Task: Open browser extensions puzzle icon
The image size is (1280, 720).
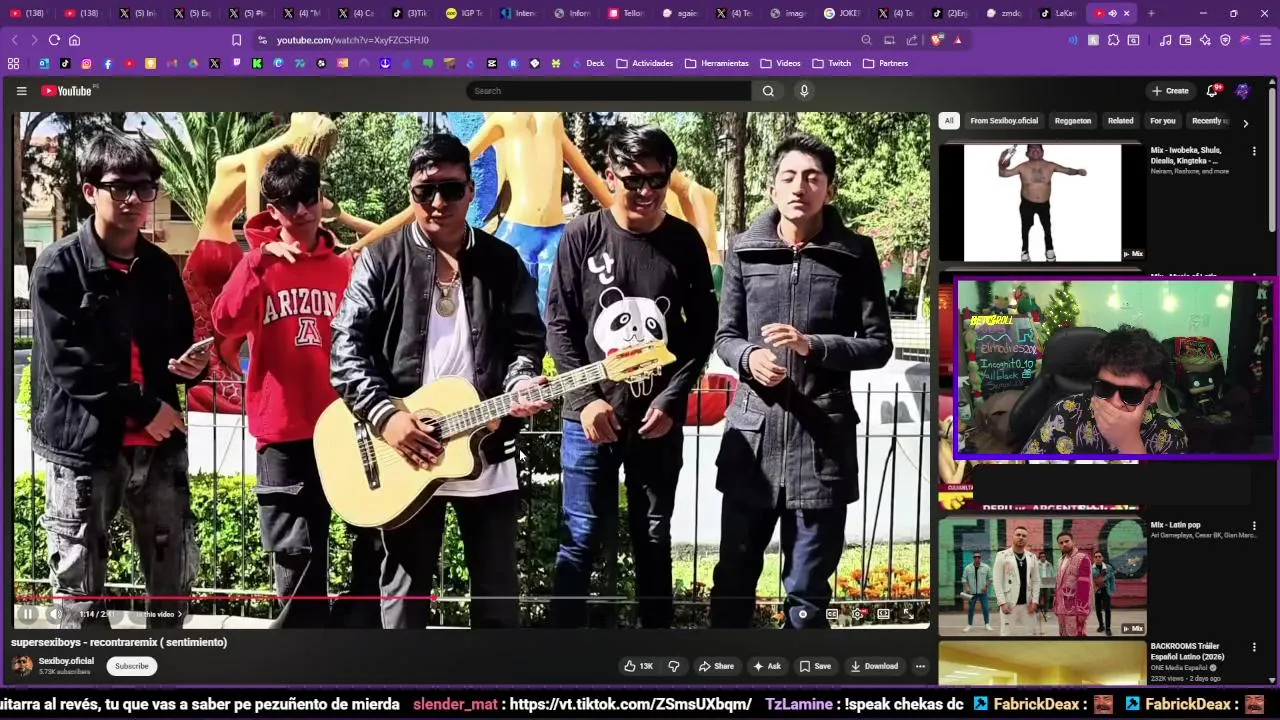Action: (x=1113, y=40)
